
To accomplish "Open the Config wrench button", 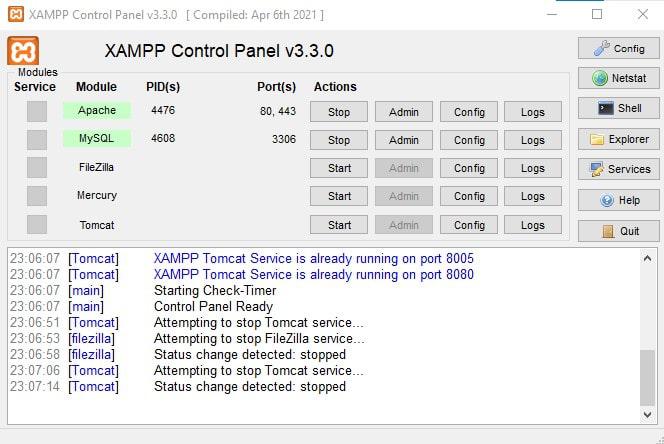I will pyautogui.click(x=618, y=48).
